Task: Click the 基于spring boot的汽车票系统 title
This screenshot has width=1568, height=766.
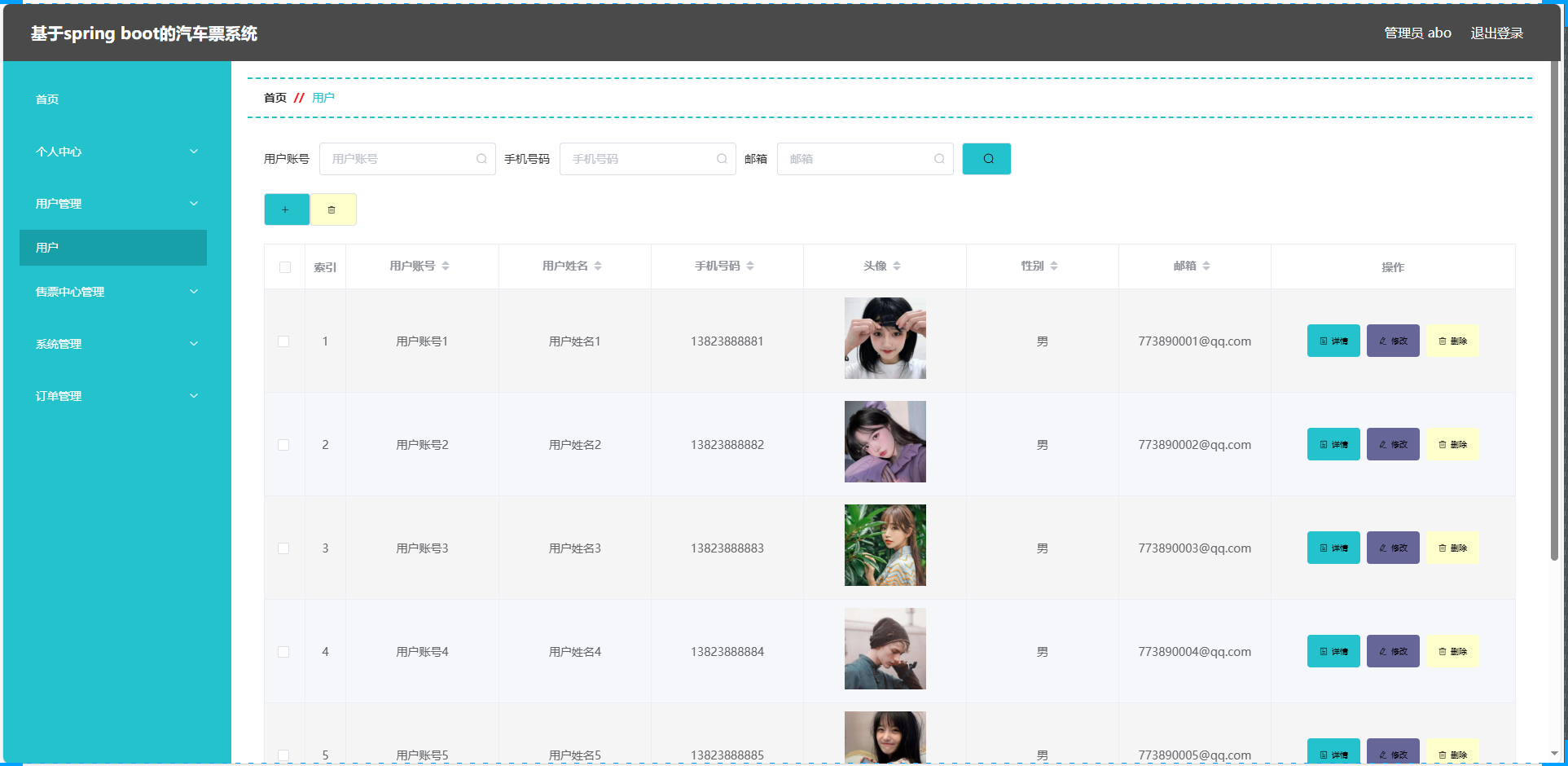Action: (x=144, y=33)
